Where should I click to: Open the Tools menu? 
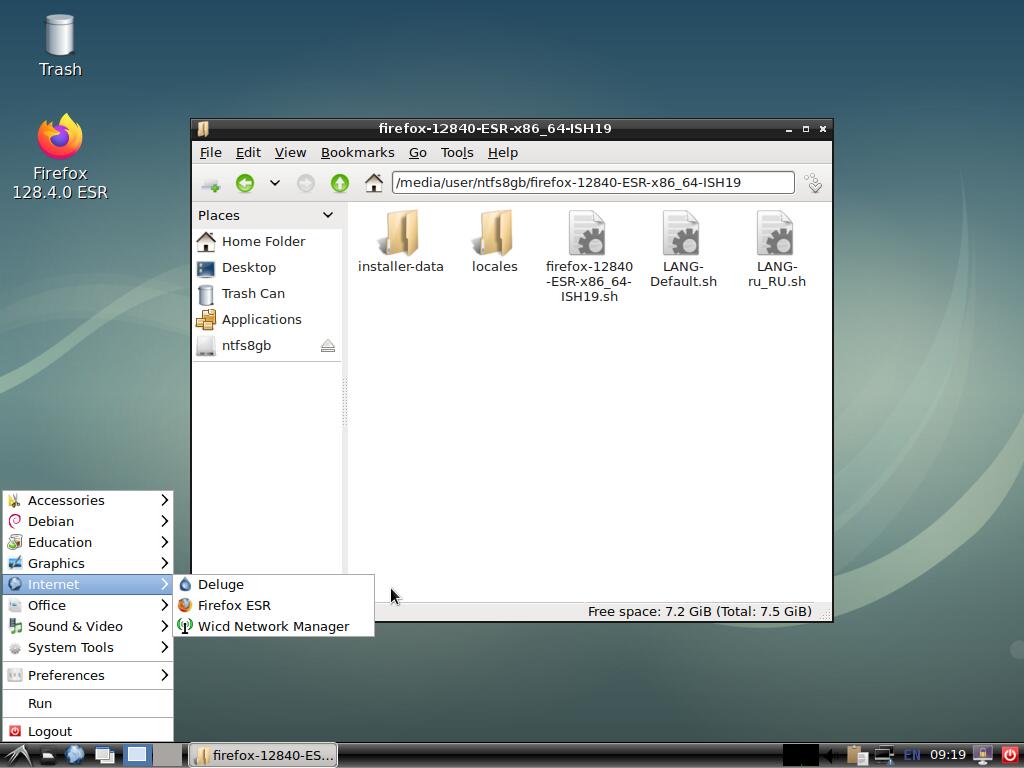[x=457, y=153]
